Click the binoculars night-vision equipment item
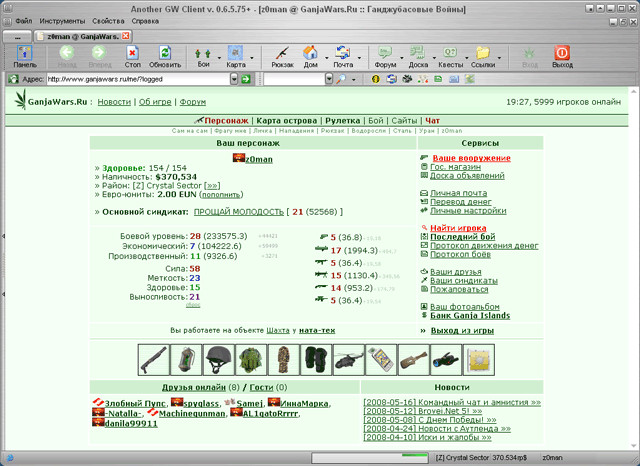Screen dimensions: 640x466 446,359
